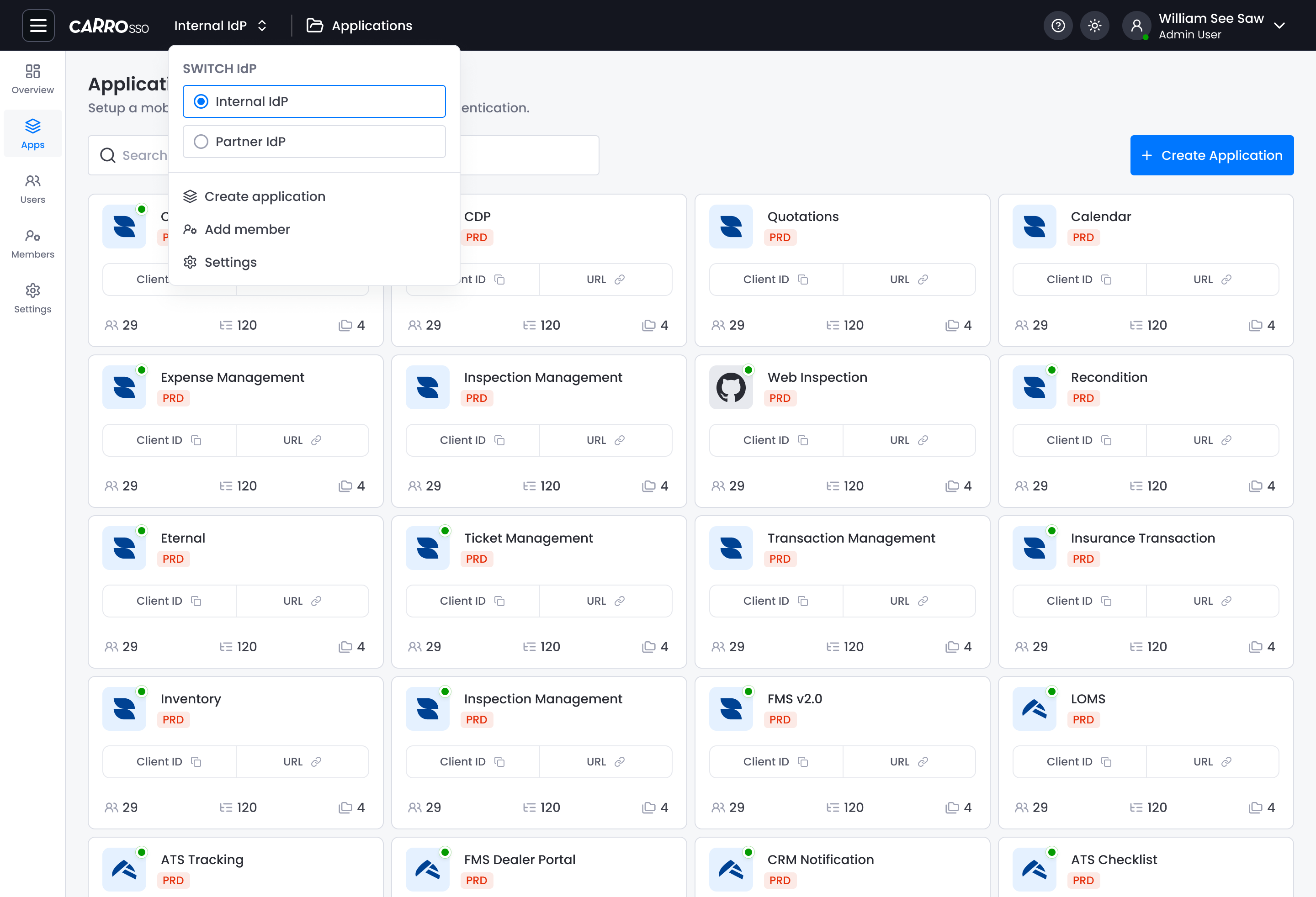1316x897 pixels.
Task: Open the hamburger menu next to CARRO SSO logo
Action: pyautogui.click(x=38, y=25)
